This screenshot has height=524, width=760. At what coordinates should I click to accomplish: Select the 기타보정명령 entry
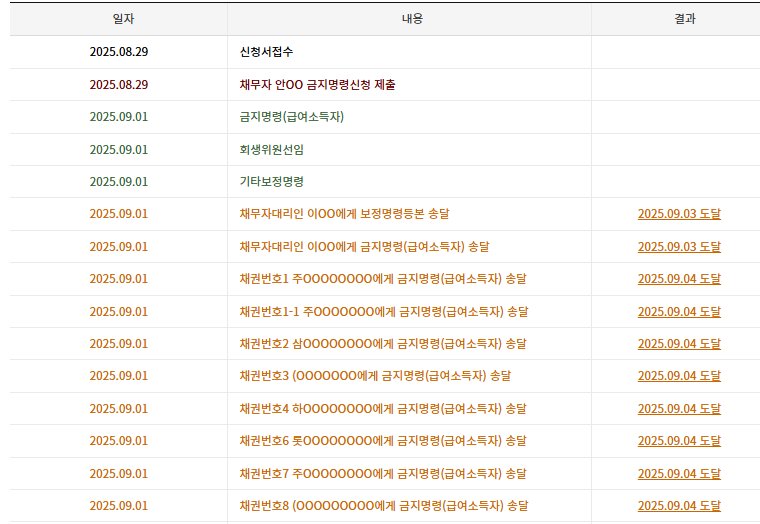(271, 182)
